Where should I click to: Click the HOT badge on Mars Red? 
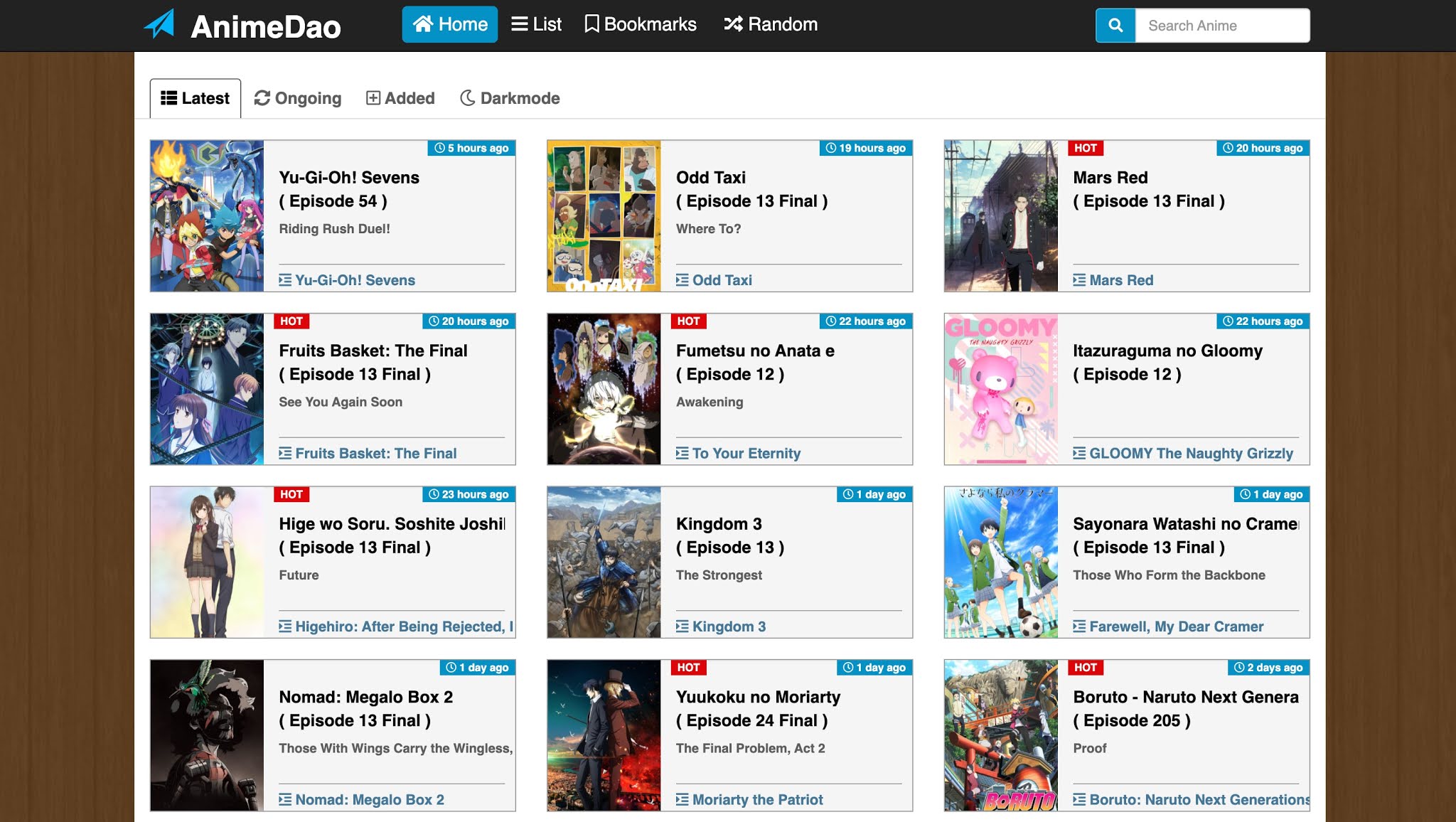[1085, 148]
